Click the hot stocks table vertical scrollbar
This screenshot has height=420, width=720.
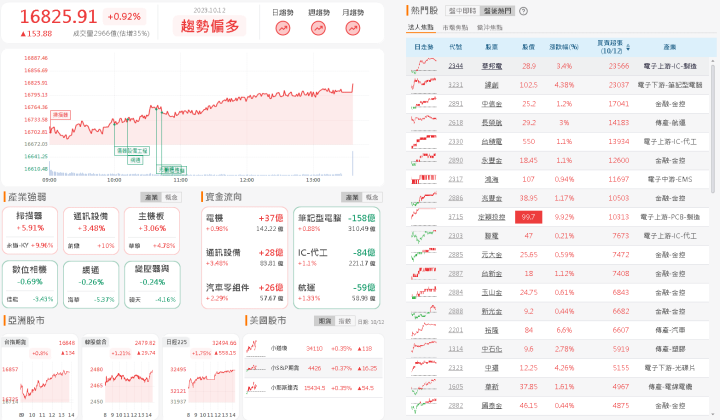tap(713, 129)
